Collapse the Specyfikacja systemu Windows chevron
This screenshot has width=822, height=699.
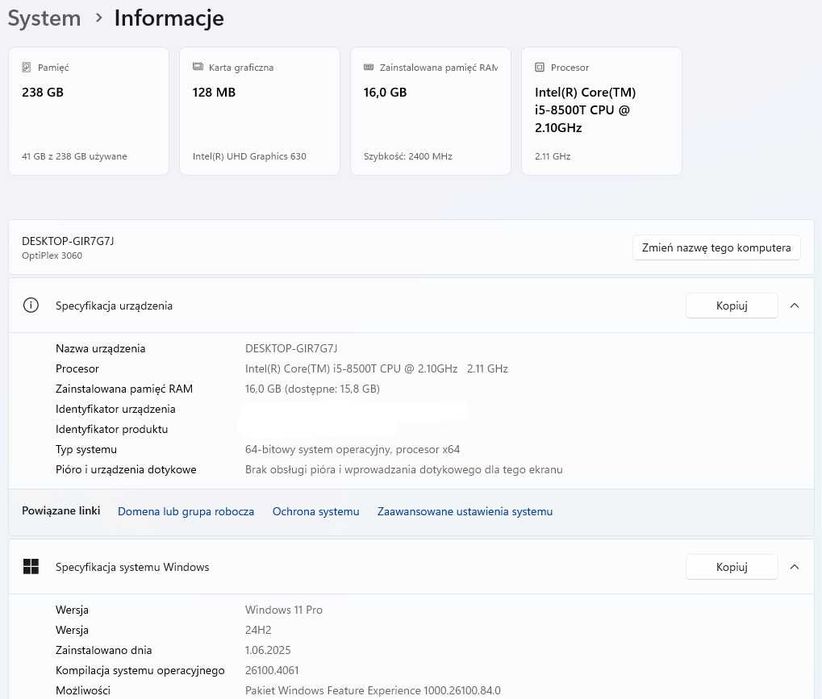click(794, 567)
